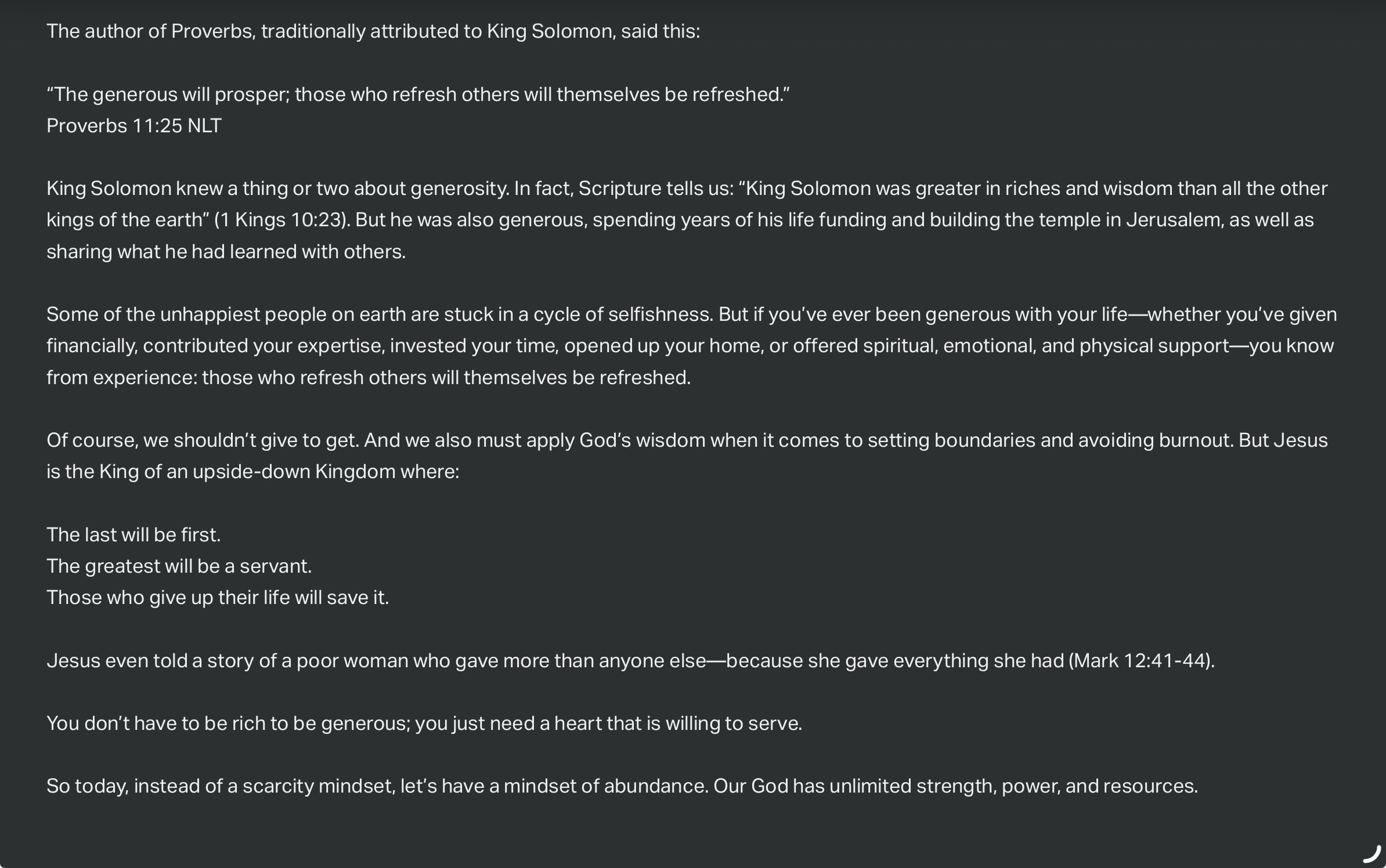
Task: Click the opening sentence about author of Proverbs
Action: point(373,31)
